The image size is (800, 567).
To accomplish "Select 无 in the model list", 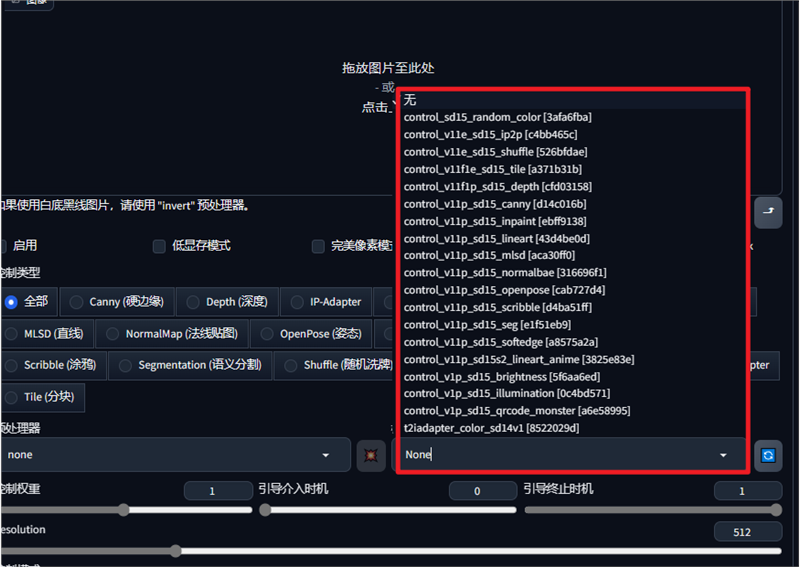I will point(571,100).
